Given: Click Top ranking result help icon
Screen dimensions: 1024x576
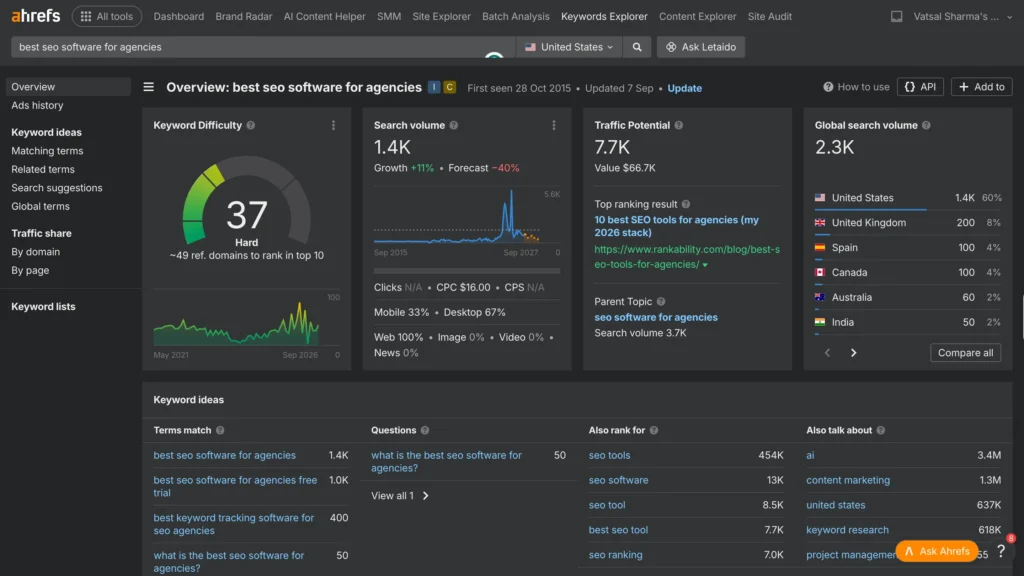Looking at the screenshot, I should coord(686,204).
